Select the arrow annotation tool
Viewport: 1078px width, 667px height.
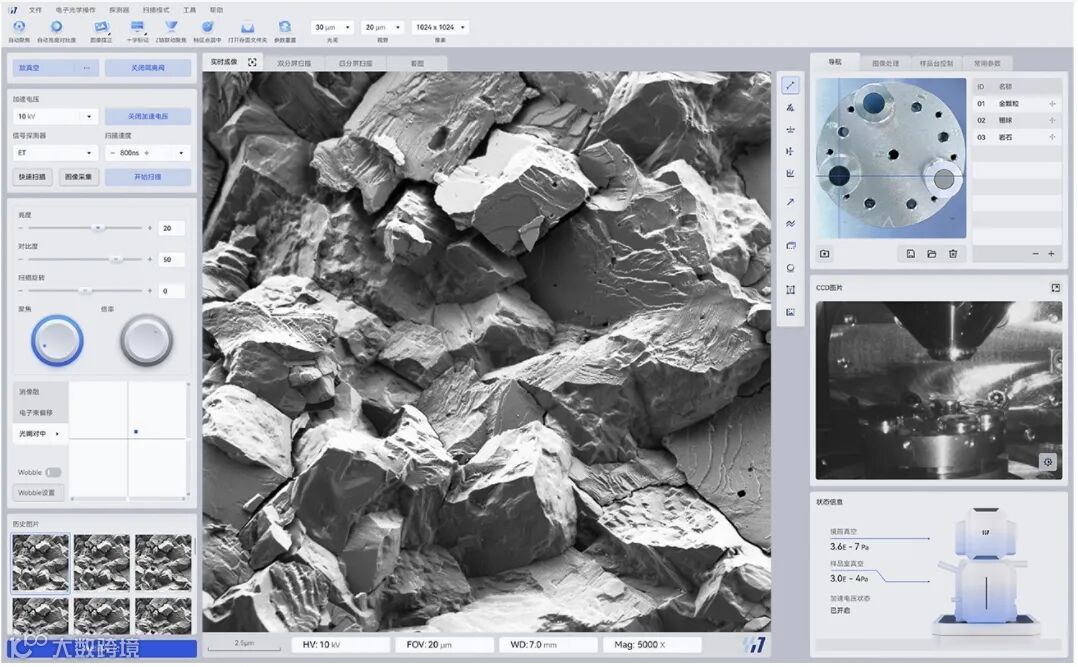790,202
